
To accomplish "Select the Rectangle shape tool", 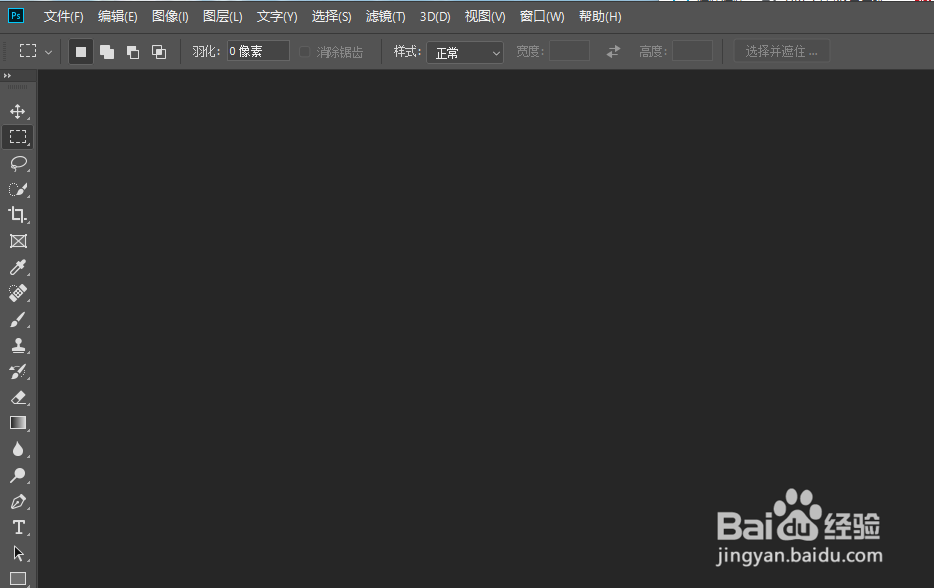I will click(18, 578).
